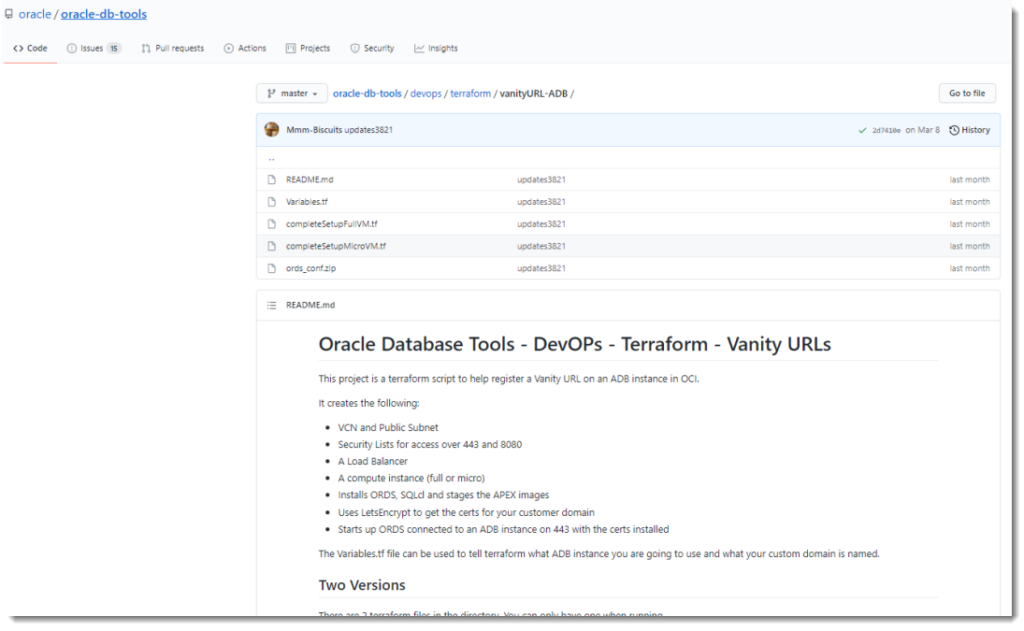
Task: Click the green commit status checkmark
Action: pos(862,130)
